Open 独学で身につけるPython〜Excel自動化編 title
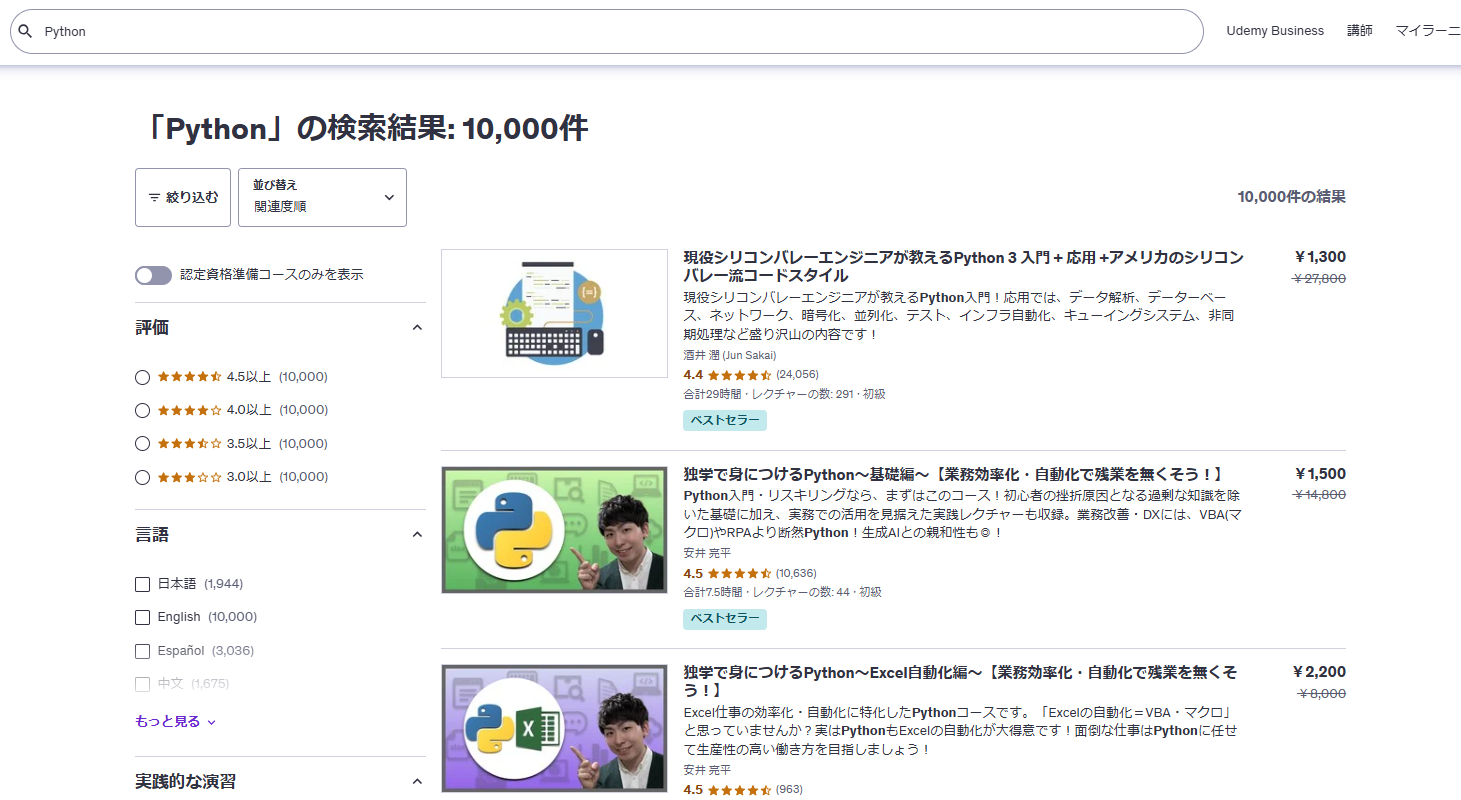 [x=960, y=681]
